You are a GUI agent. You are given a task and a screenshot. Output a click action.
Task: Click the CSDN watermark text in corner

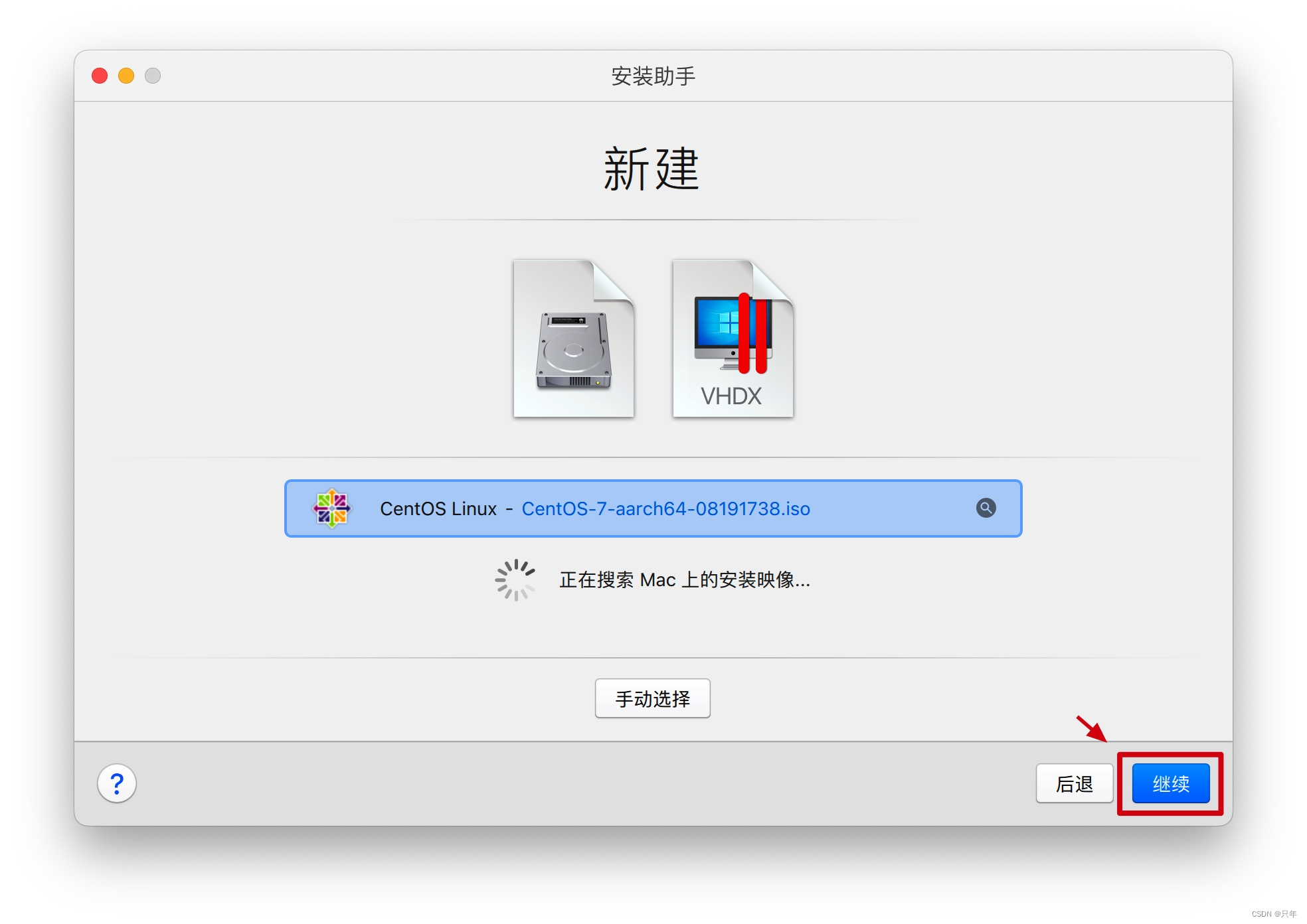(x=1273, y=914)
